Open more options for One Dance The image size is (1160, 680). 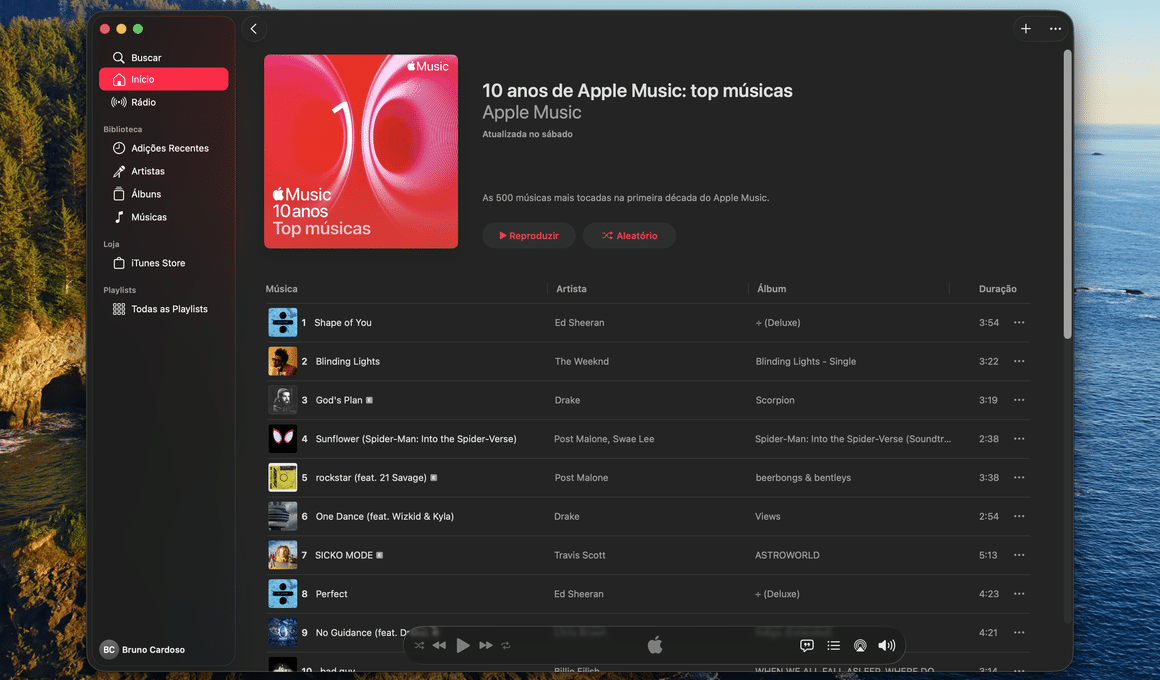click(1019, 516)
